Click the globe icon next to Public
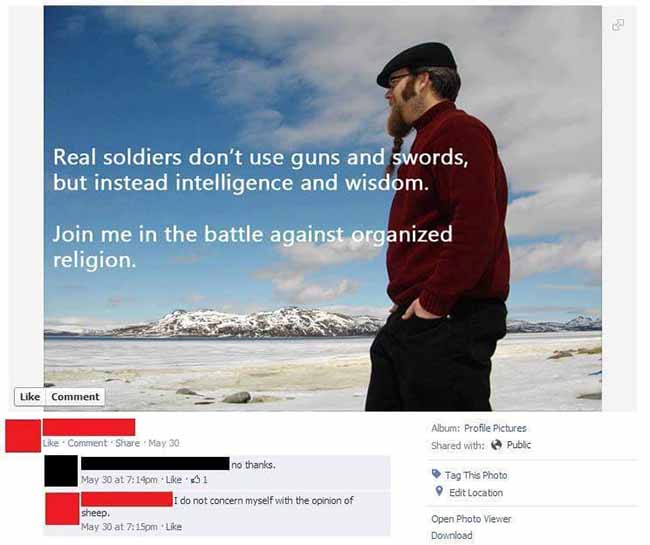650x545 pixels. pyautogui.click(x=496, y=445)
